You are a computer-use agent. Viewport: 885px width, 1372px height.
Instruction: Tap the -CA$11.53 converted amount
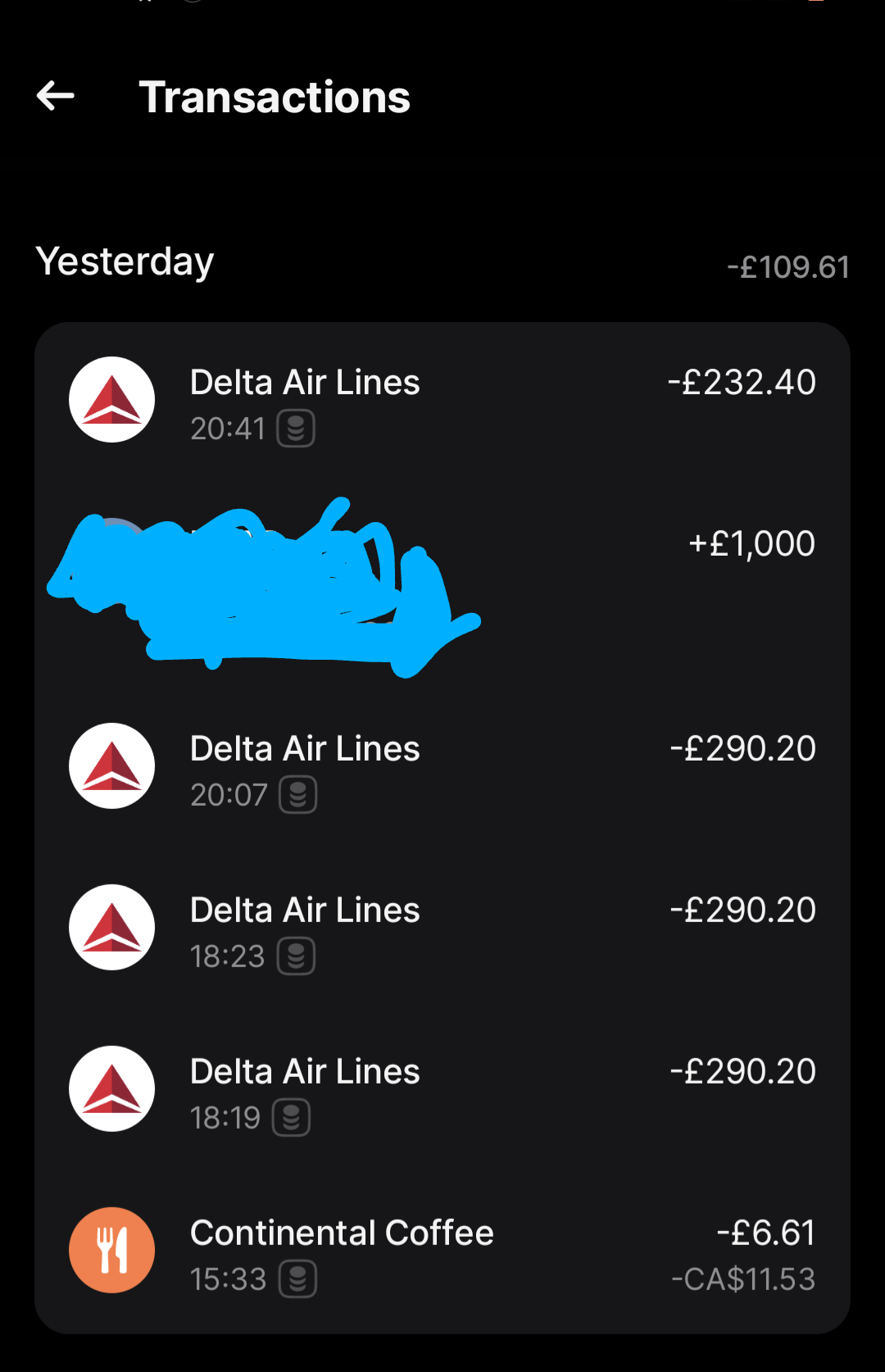(743, 1279)
